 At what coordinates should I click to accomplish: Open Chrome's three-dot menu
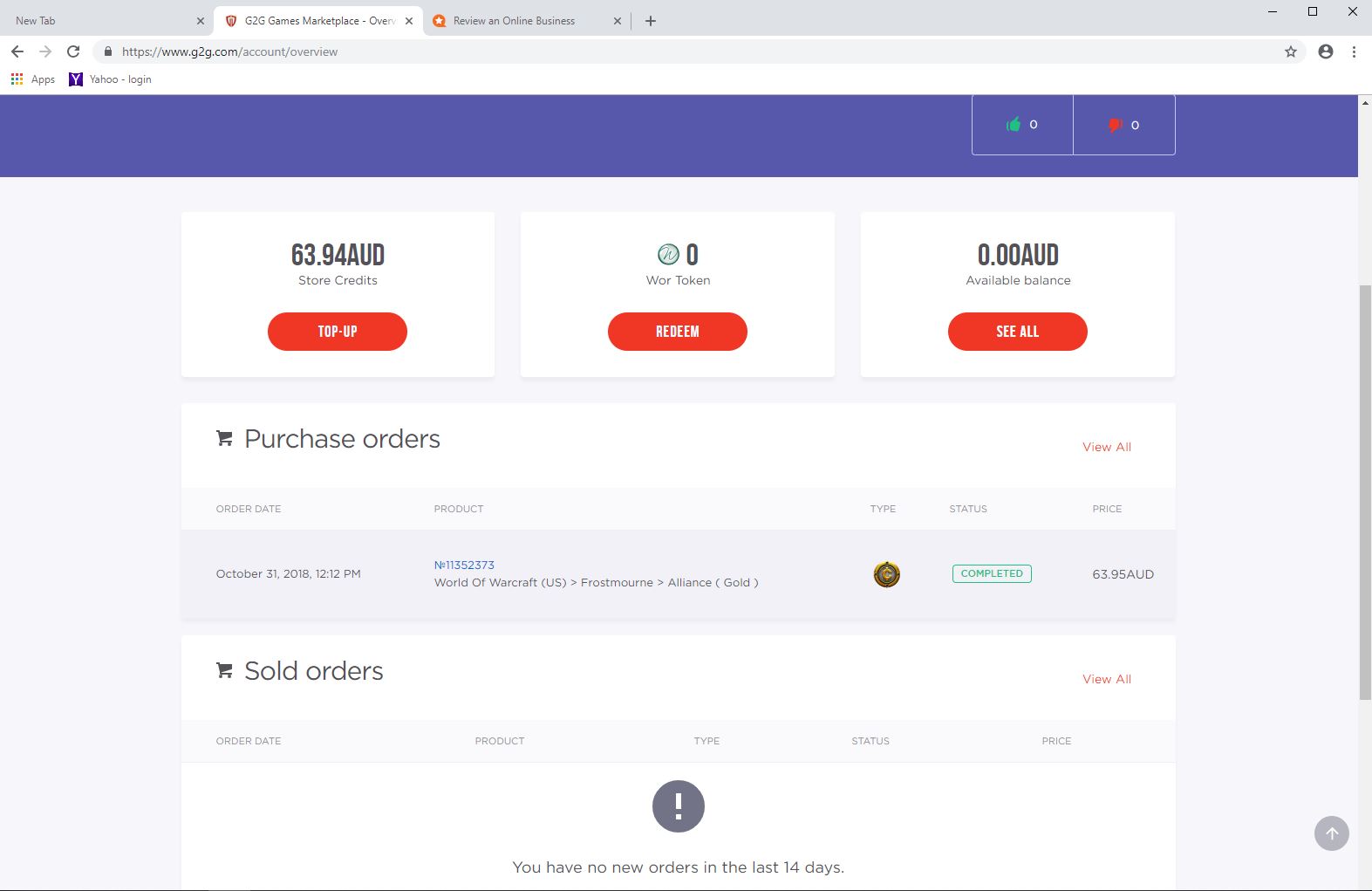point(1354,51)
